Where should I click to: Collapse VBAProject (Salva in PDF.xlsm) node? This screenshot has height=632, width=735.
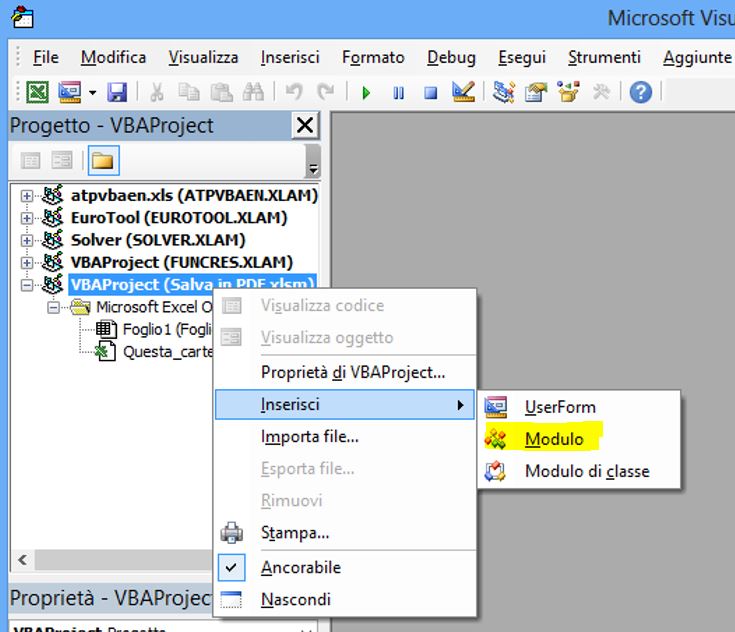click(x=27, y=285)
